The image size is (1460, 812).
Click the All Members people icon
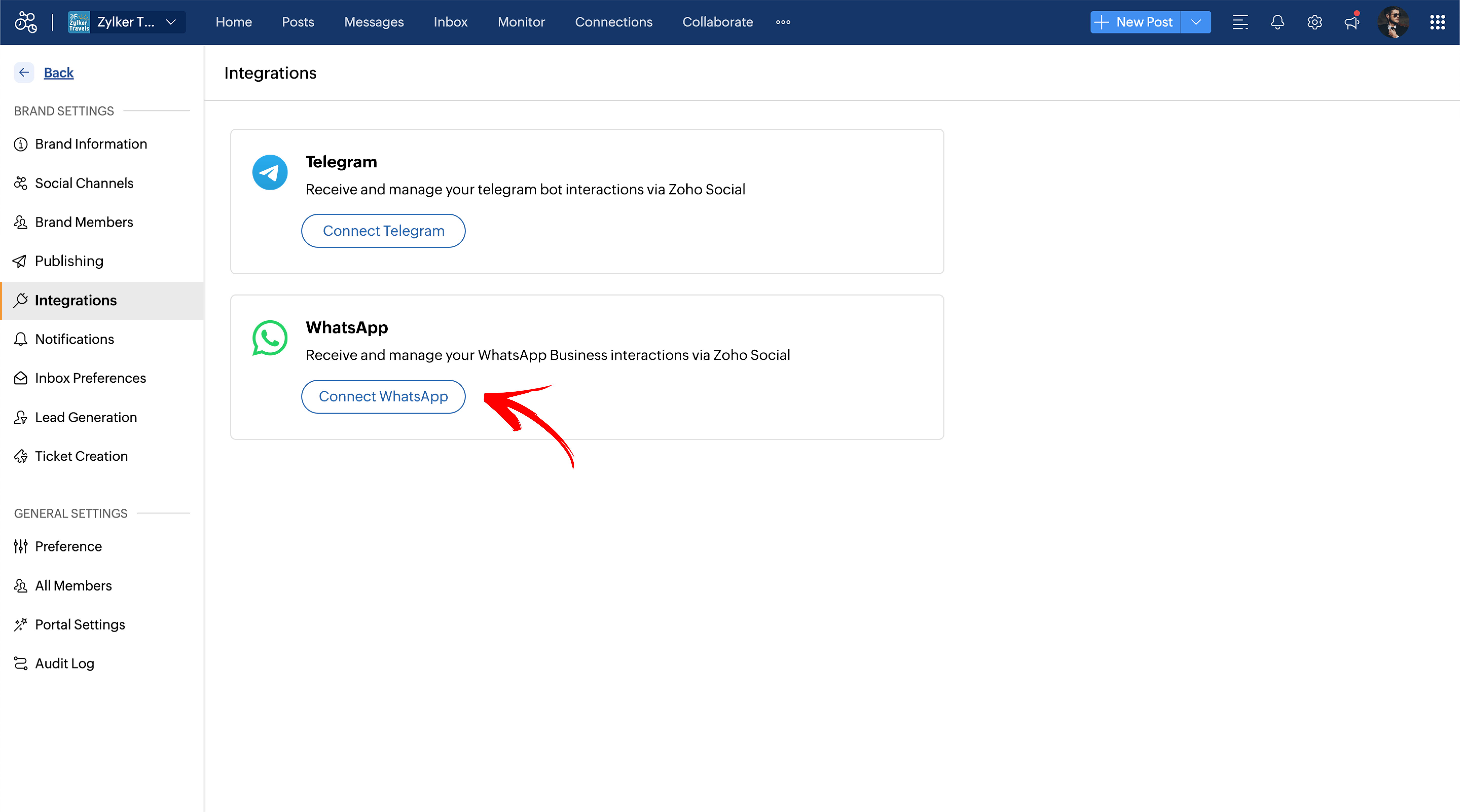20,585
